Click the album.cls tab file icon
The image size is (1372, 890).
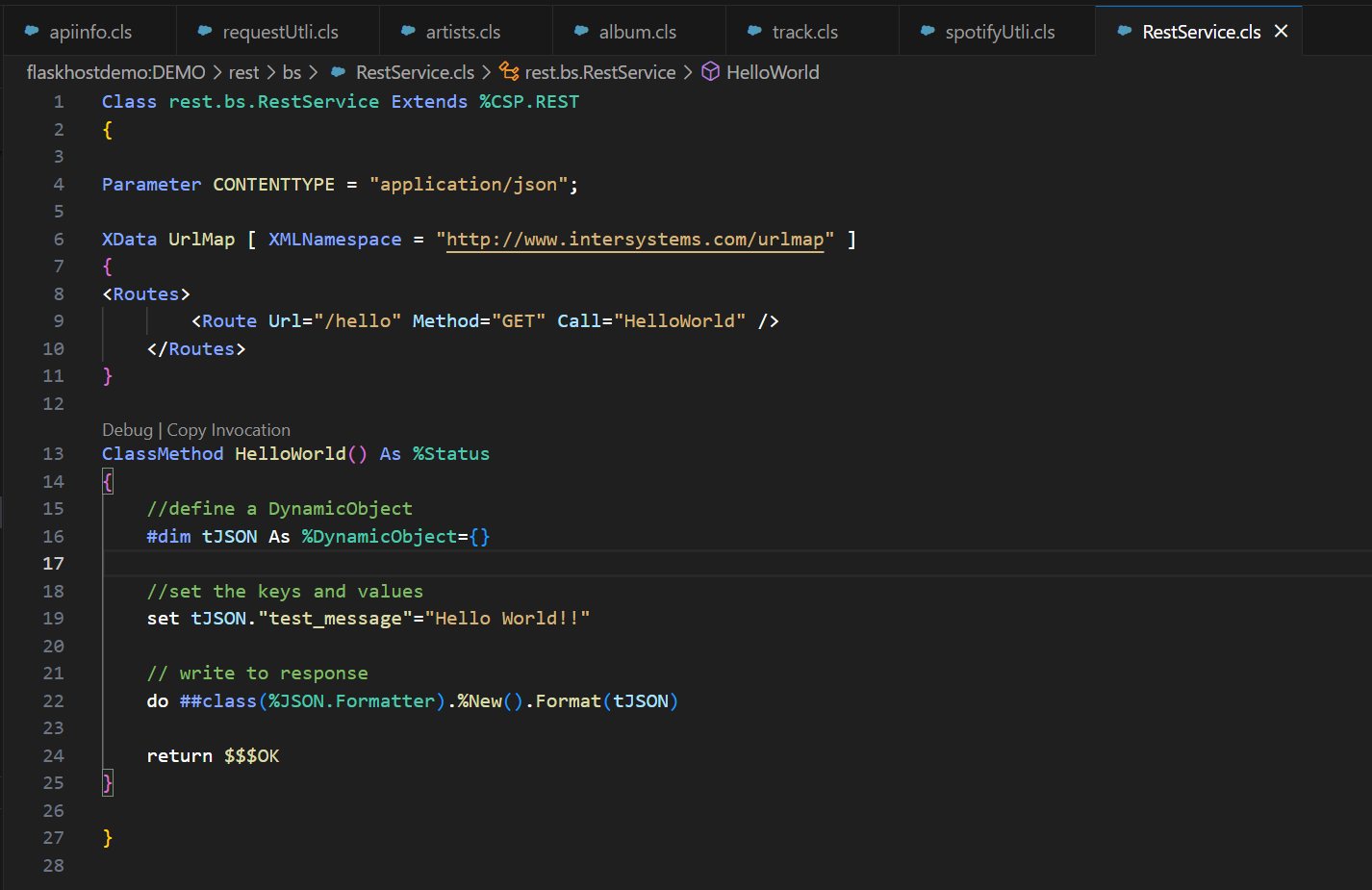pos(581,31)
